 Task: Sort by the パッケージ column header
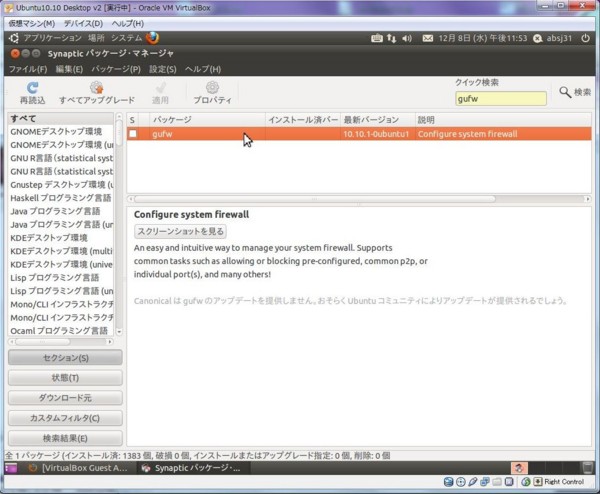pyautogui.click(x=207, y=120)
